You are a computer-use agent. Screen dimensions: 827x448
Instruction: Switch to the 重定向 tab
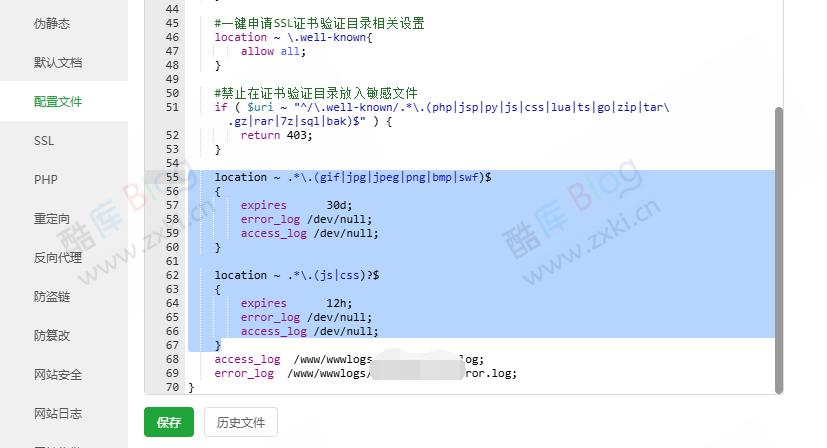(52, 218)
